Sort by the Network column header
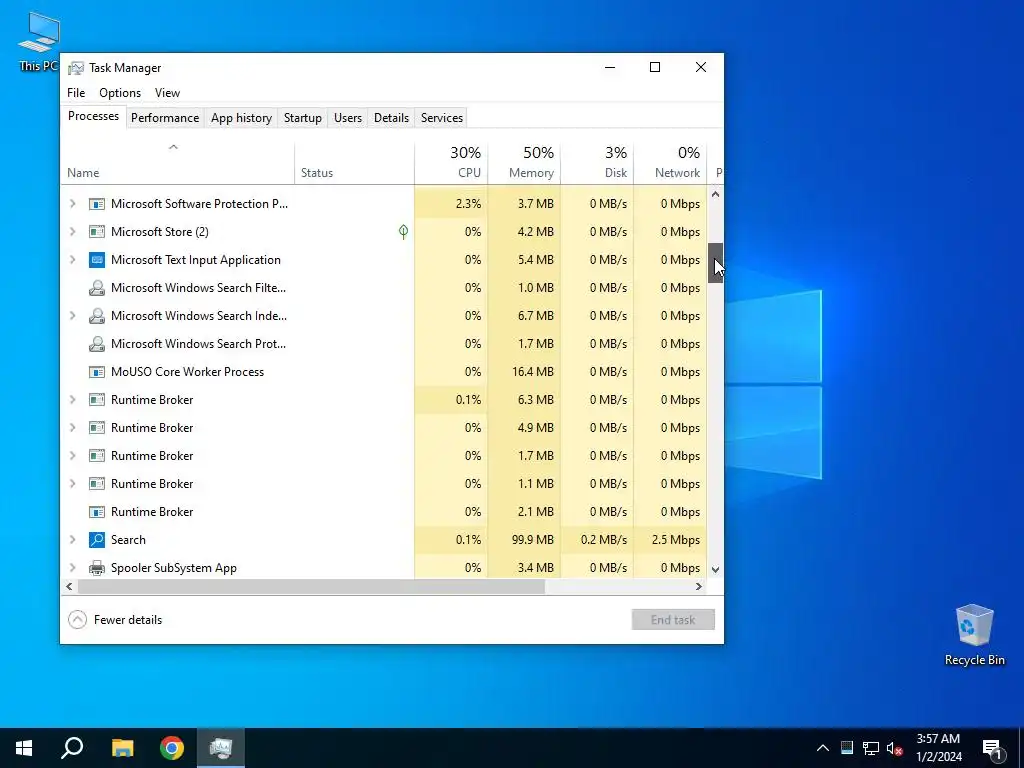Image resolution: width=1024 pixels, height=768 pixels. click(670, 163)
